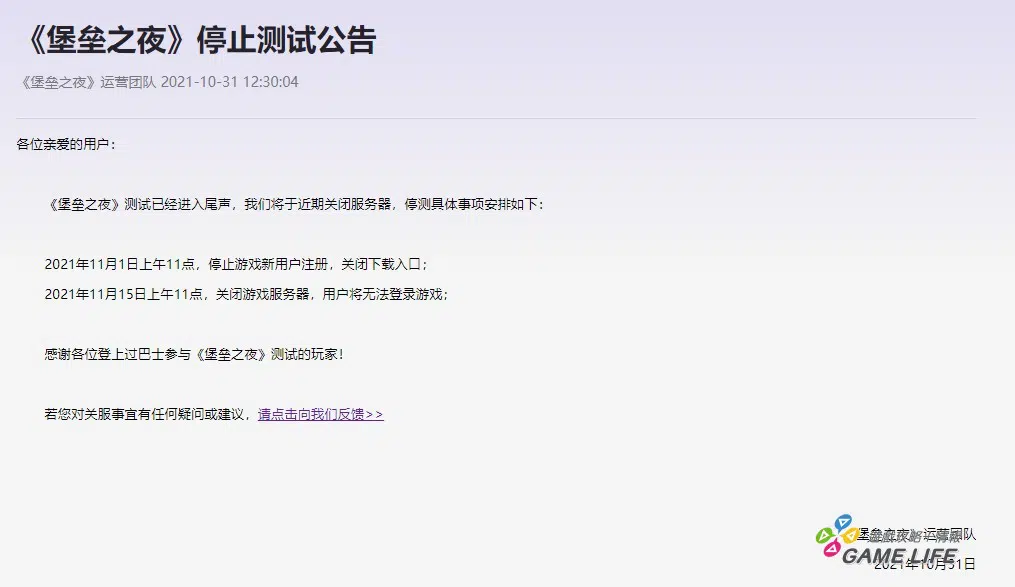Click the byline author 《堡垒之夜》运营团队 under title

point(88,82)
